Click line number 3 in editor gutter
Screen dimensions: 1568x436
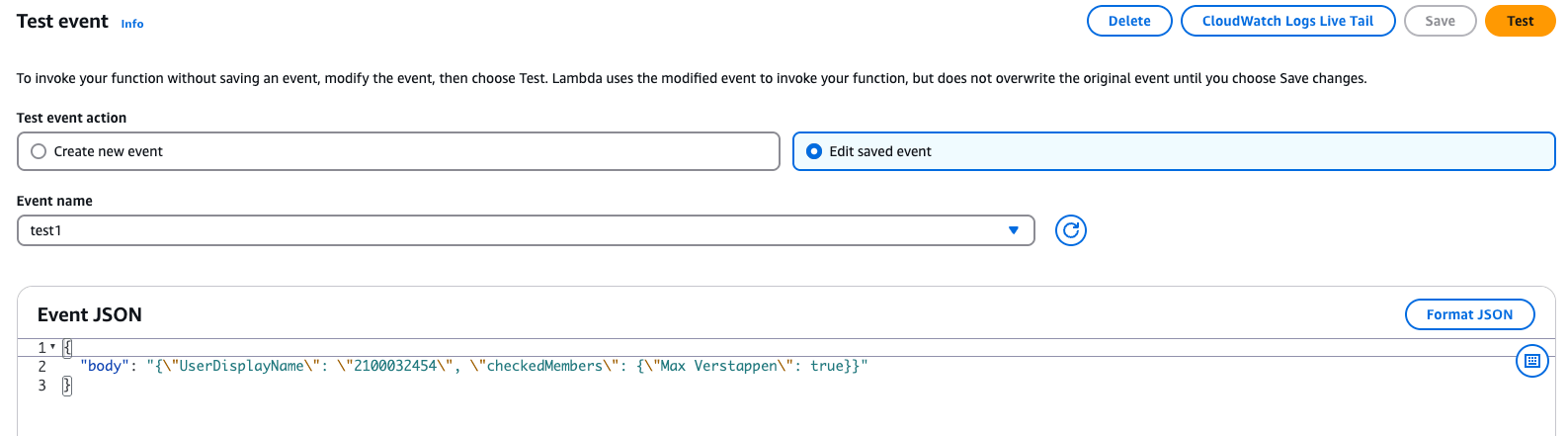tap(42, 386)
